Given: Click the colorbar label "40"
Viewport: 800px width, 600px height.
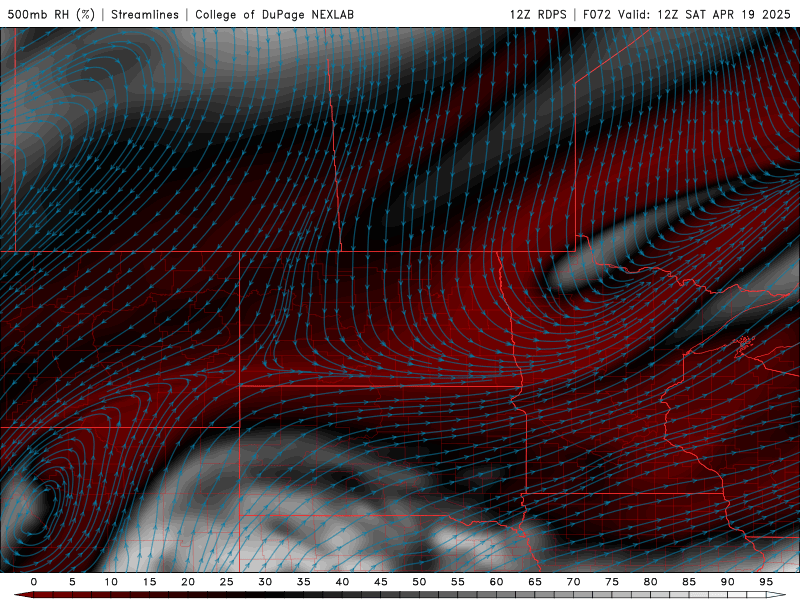Looking at the screenshot, I should click(342, 582).
